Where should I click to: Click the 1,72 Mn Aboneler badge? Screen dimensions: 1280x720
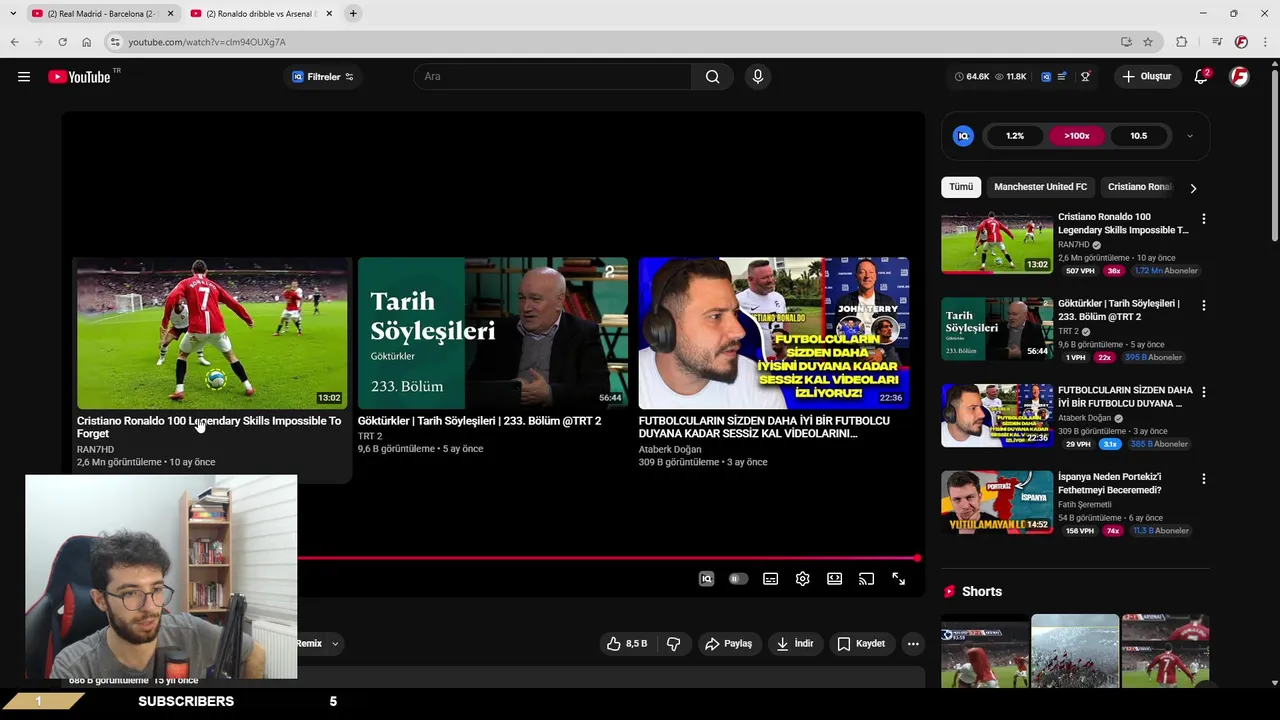1164,271
